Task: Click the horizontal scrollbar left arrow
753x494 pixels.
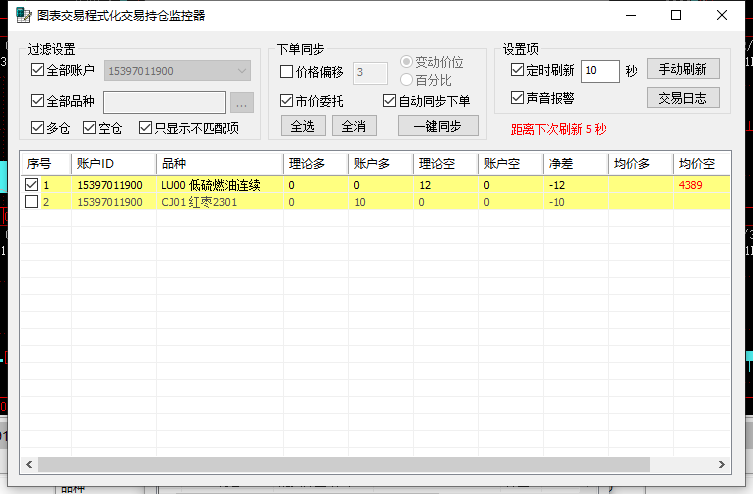Action: tap(30, 465)
